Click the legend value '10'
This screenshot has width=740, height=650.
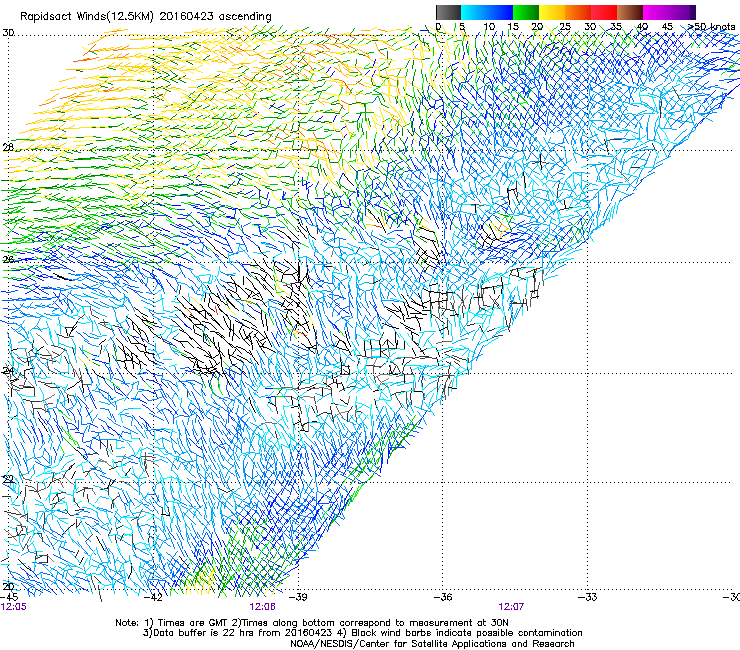coord(489,26)
